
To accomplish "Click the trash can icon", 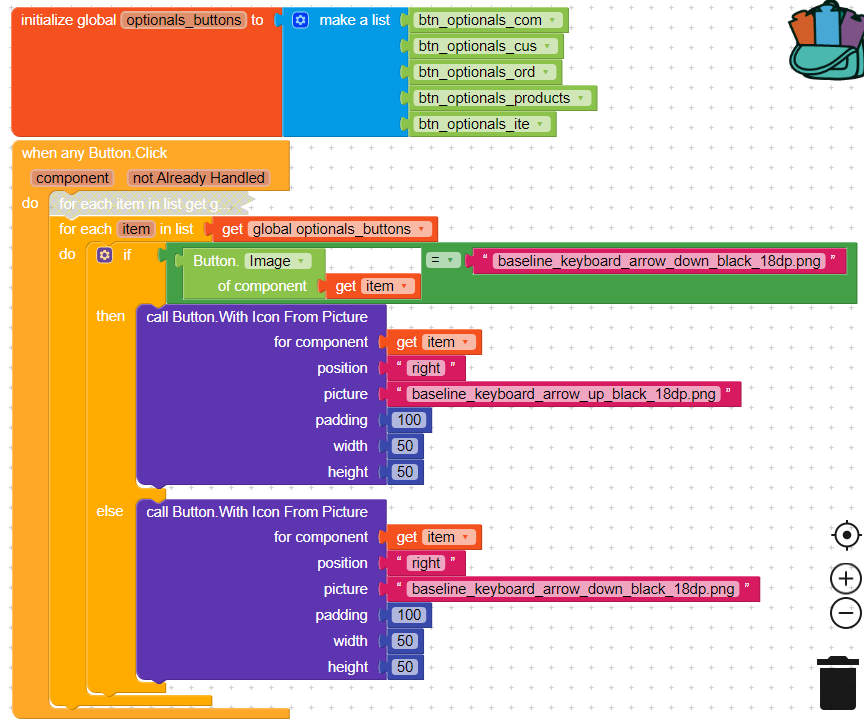I will pyautogui.click(x=838, y=683).
